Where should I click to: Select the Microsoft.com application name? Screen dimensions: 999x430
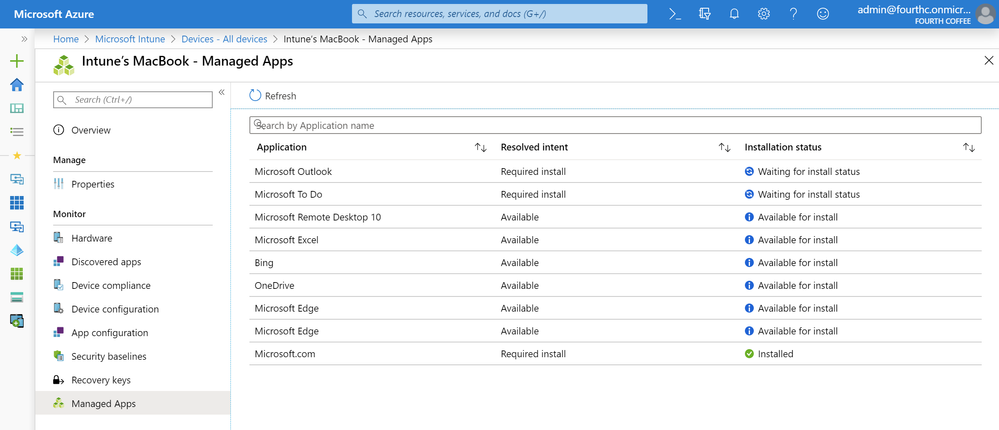[285, 354]
